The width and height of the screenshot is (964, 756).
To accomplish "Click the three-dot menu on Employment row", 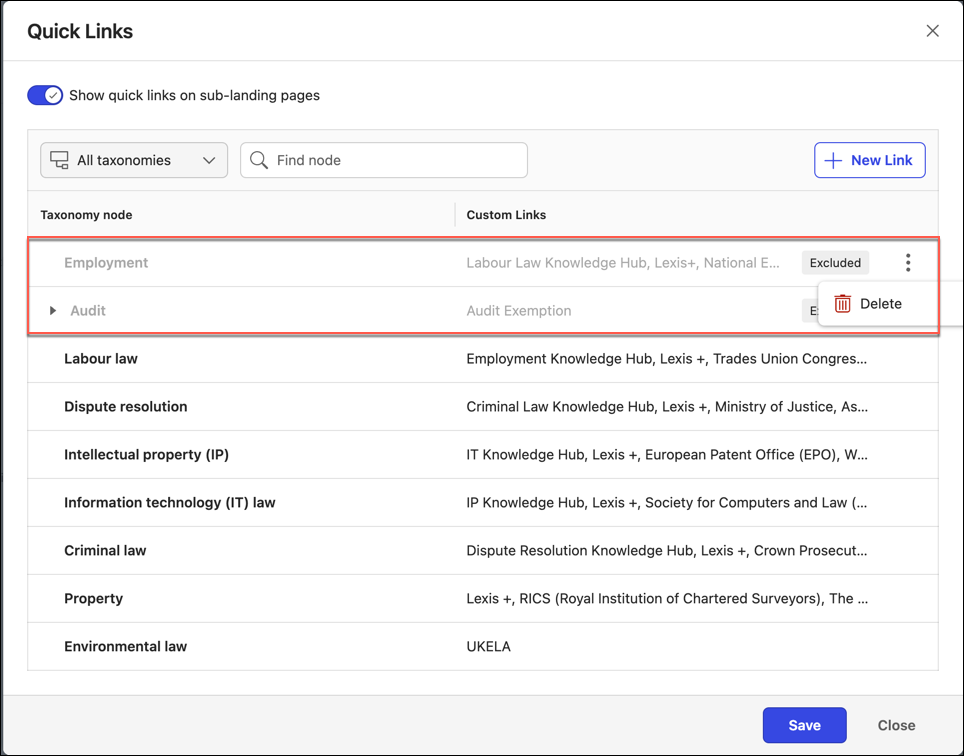I will (908, 263).
